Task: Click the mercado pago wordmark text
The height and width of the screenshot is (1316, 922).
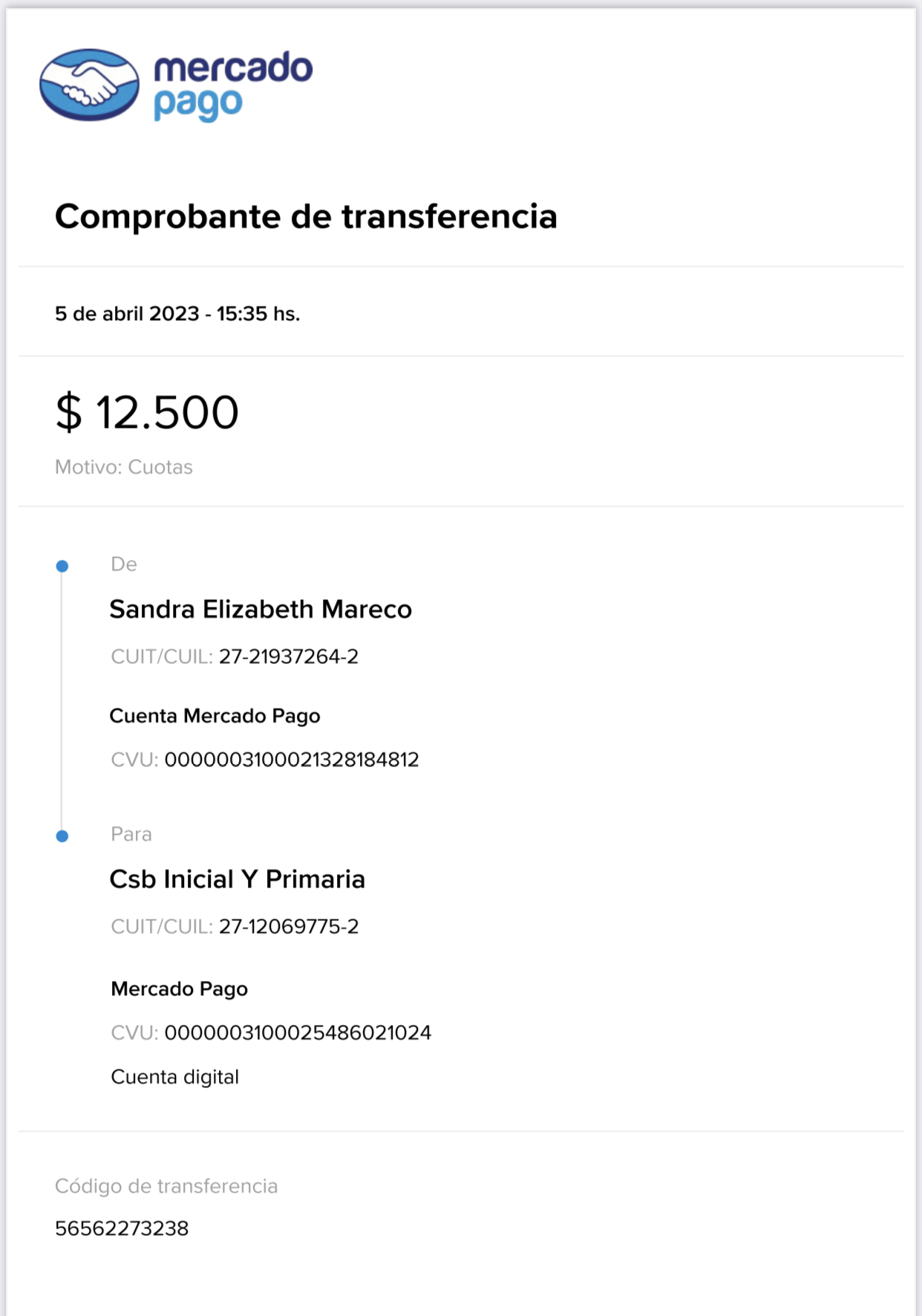Action: point(232,85)
